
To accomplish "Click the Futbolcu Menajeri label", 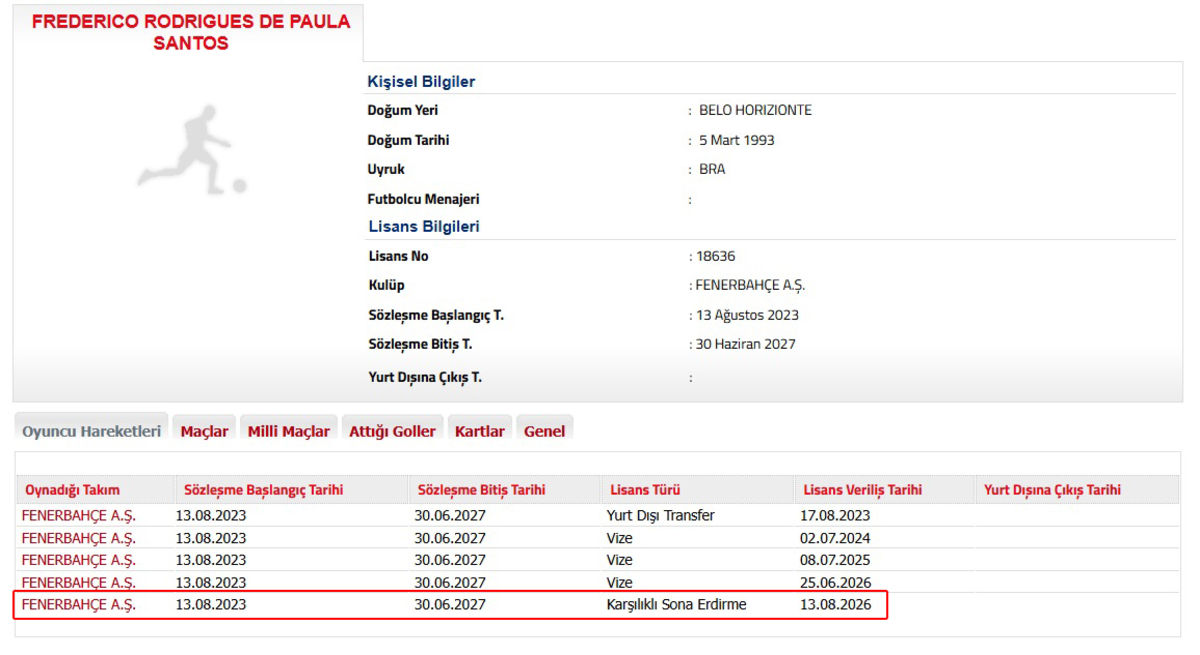I will 424,199.
